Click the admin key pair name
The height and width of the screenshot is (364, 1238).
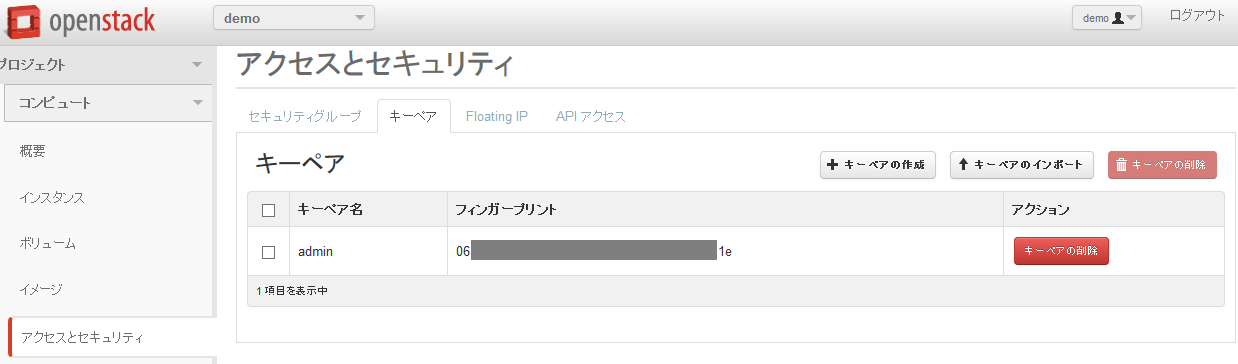coord(315,252)
